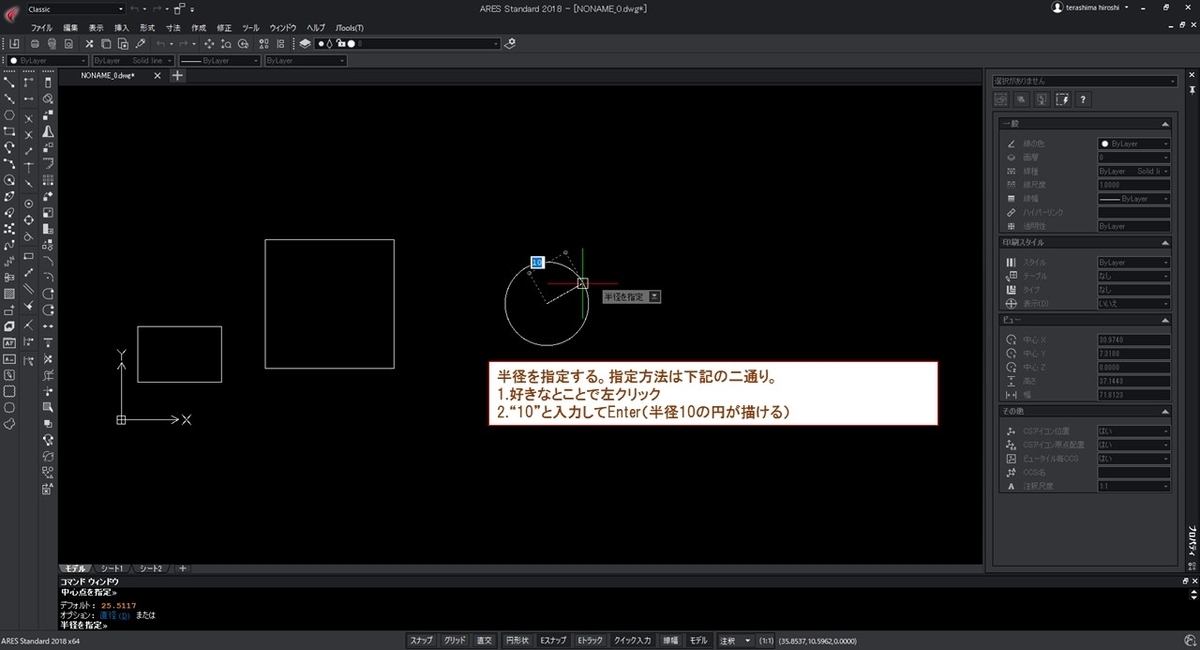Click the first selection icon in Properties palette
Screen dimensions: 1200x650
coord(999,99)
